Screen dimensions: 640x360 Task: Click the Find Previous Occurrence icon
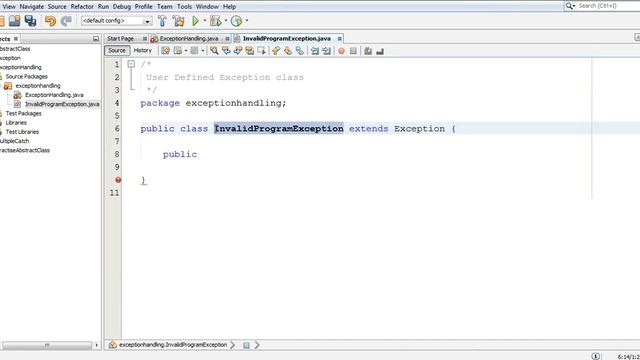226,51
